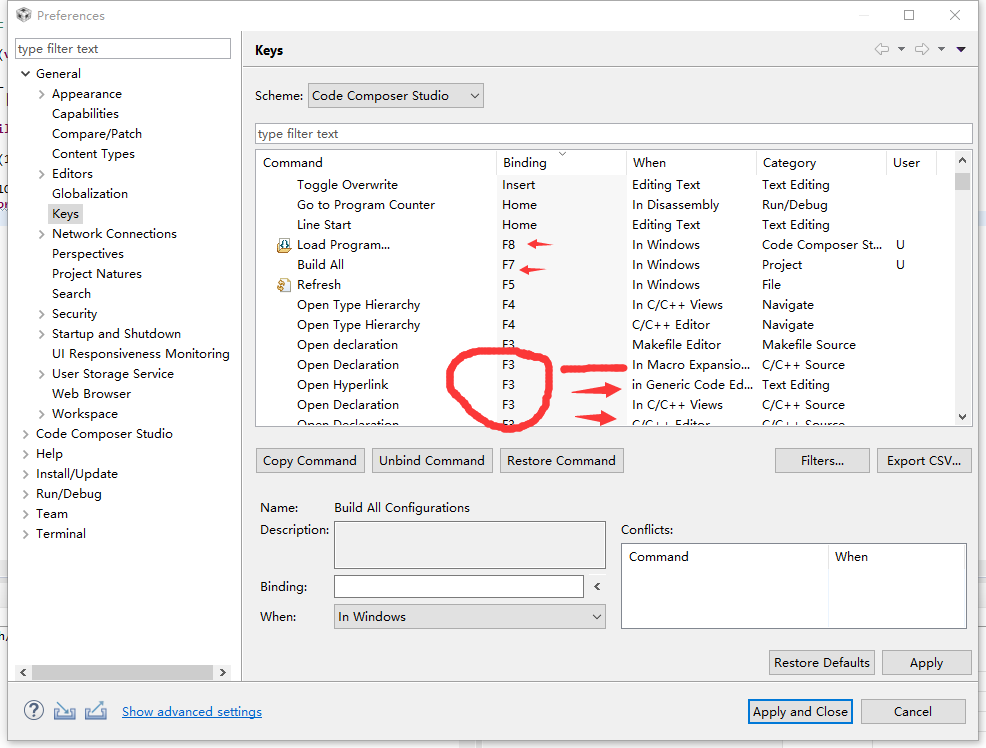Expand the Workspace node
The image size is (986, 748).
tap(42, 414)
